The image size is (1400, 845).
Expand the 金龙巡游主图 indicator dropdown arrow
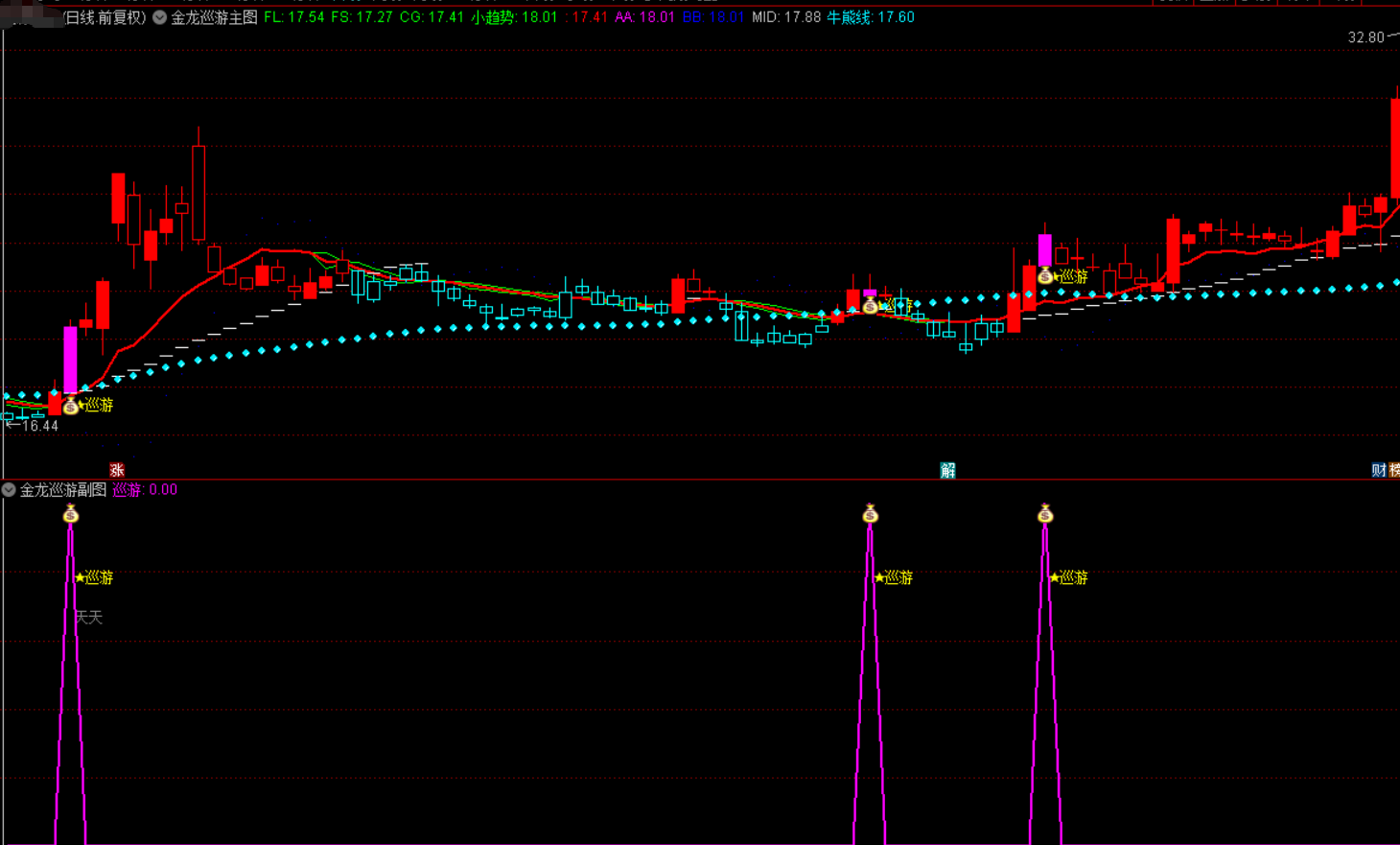159,17
